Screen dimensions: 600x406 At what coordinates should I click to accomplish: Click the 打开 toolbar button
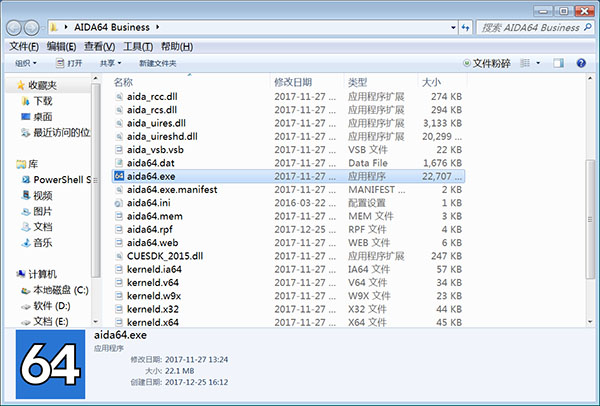coord(69,63)
